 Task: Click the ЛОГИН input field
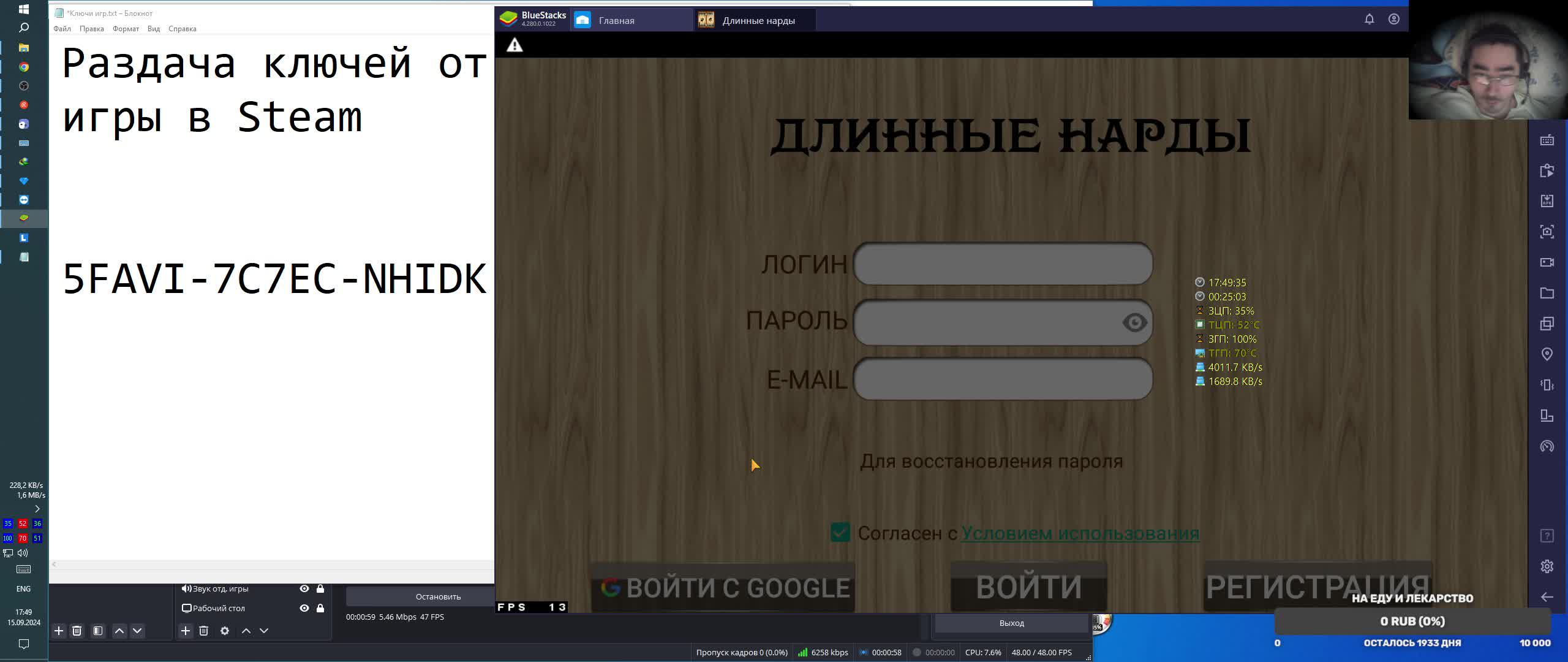[x=1003, y=264]
